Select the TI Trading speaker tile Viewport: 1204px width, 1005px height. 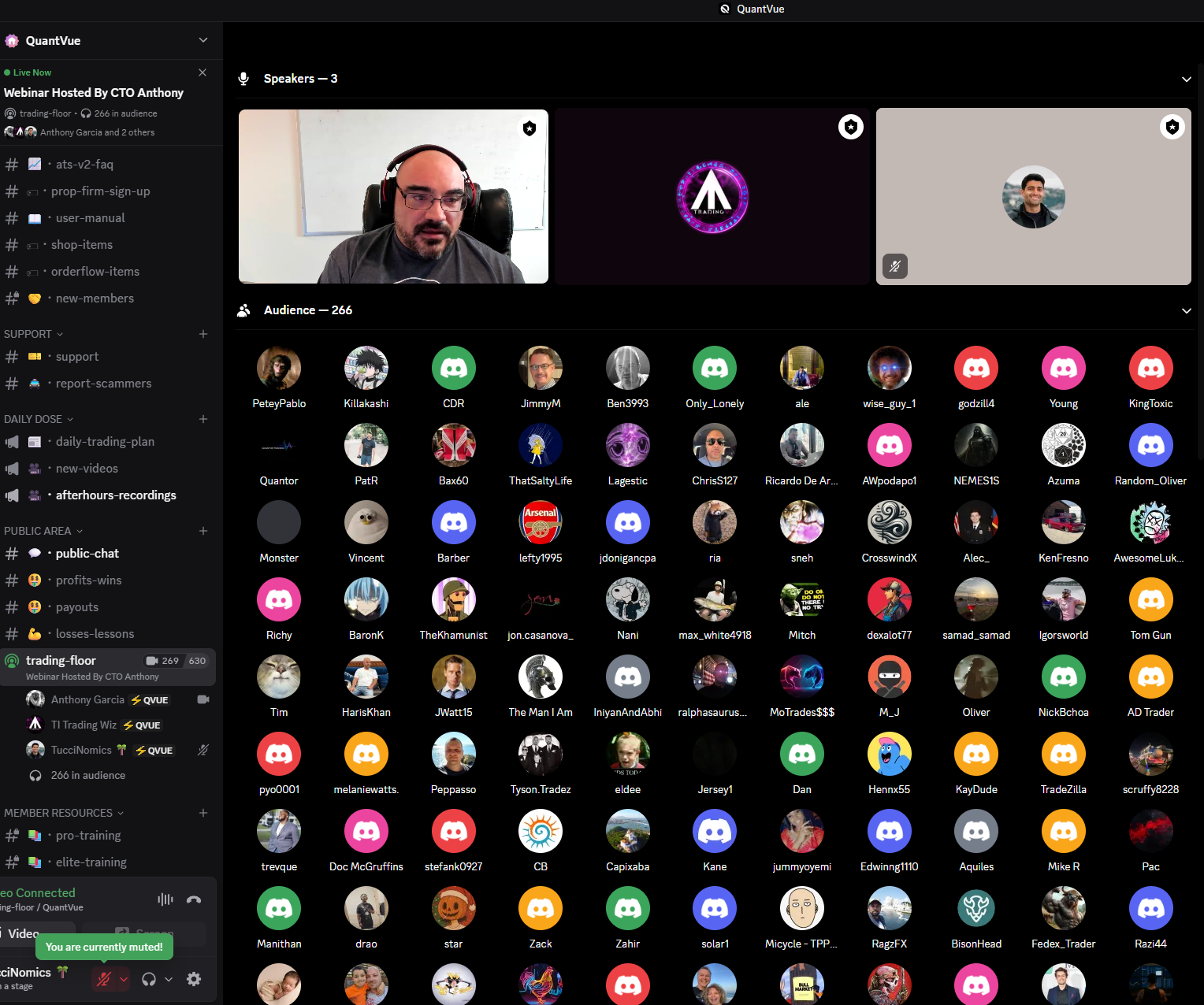click(x=712, y=196)
